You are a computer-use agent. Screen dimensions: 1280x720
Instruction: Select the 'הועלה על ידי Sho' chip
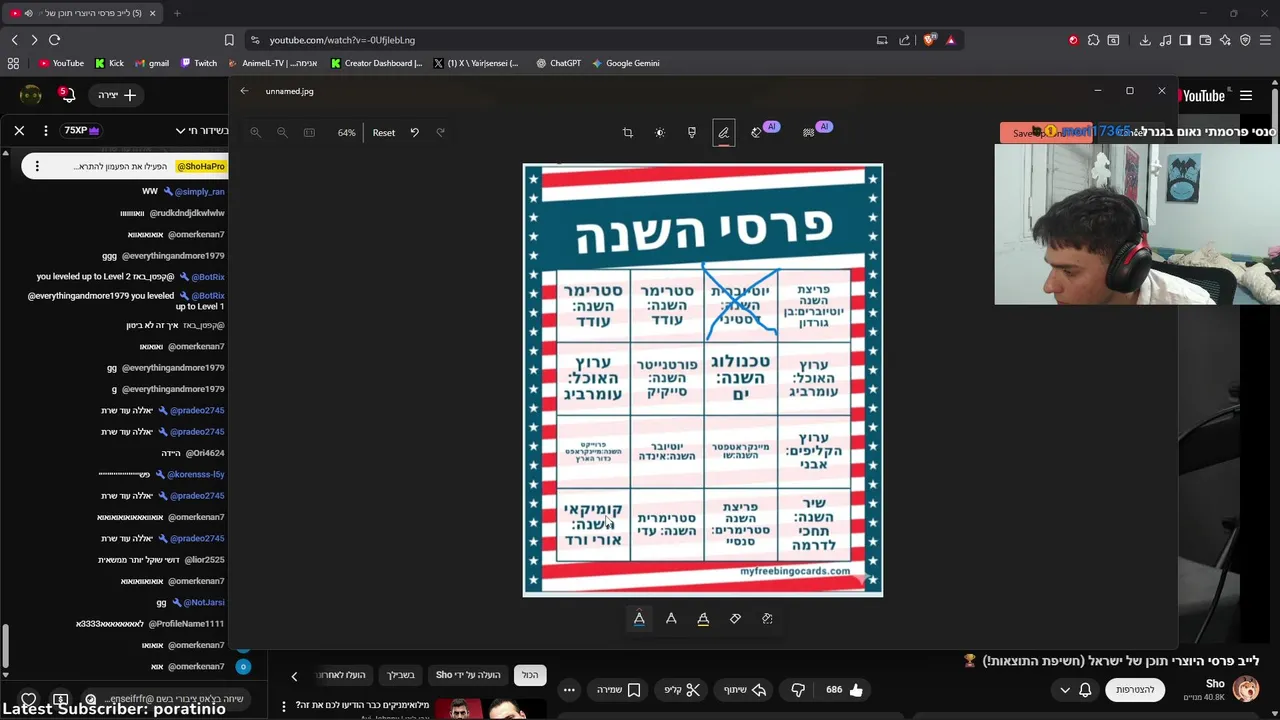click(x=468, y=675)
